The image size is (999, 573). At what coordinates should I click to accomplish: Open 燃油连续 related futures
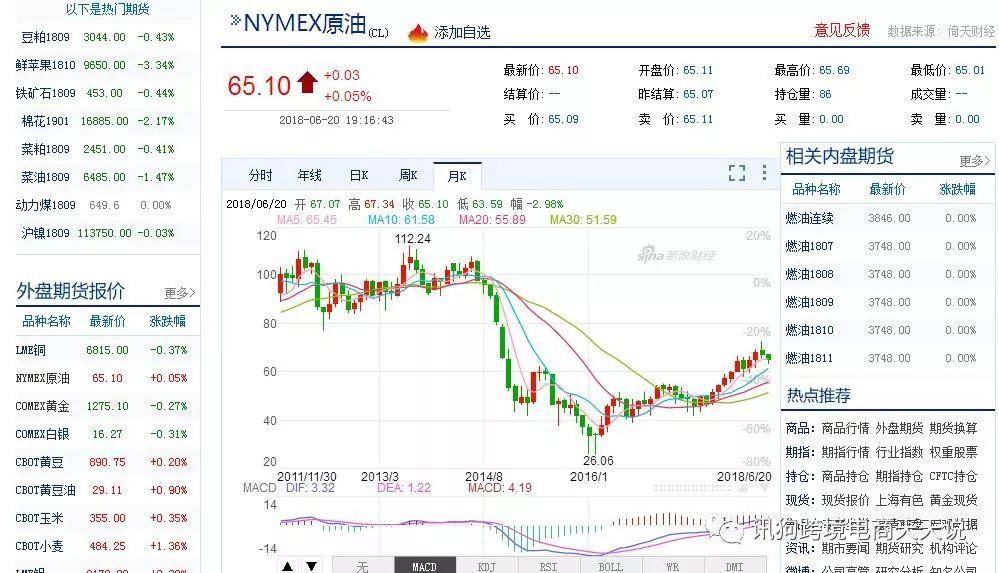[809, 219]
